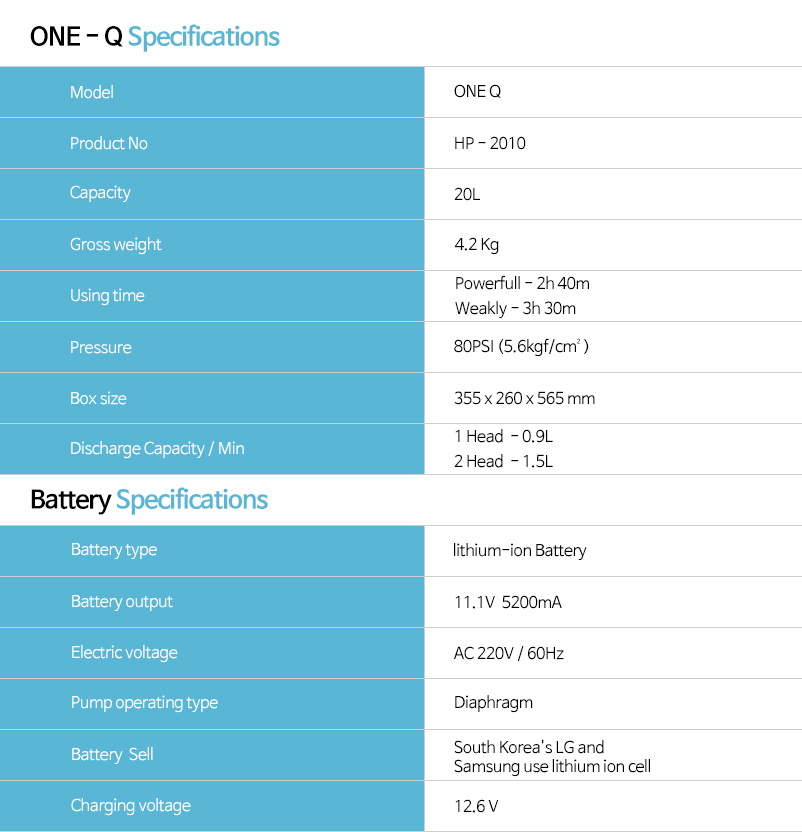The width and height of the screenshot is (802, 832).
Task: Click the 4.2 Kg weight value
Action: [477, 245]
